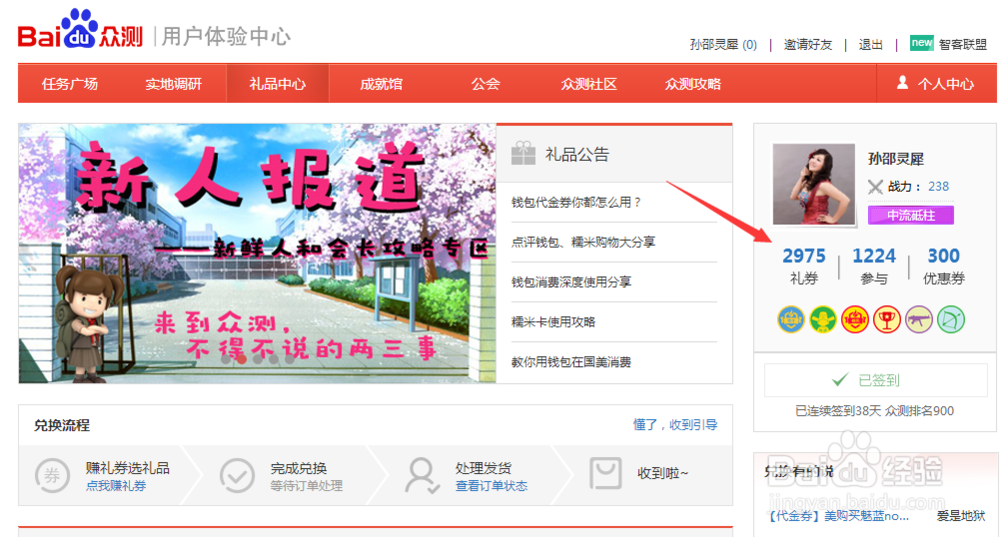Viewport: 1000px width, 537px height.
Task: Click the 邀请好友 link
Action: pos(808,45)
